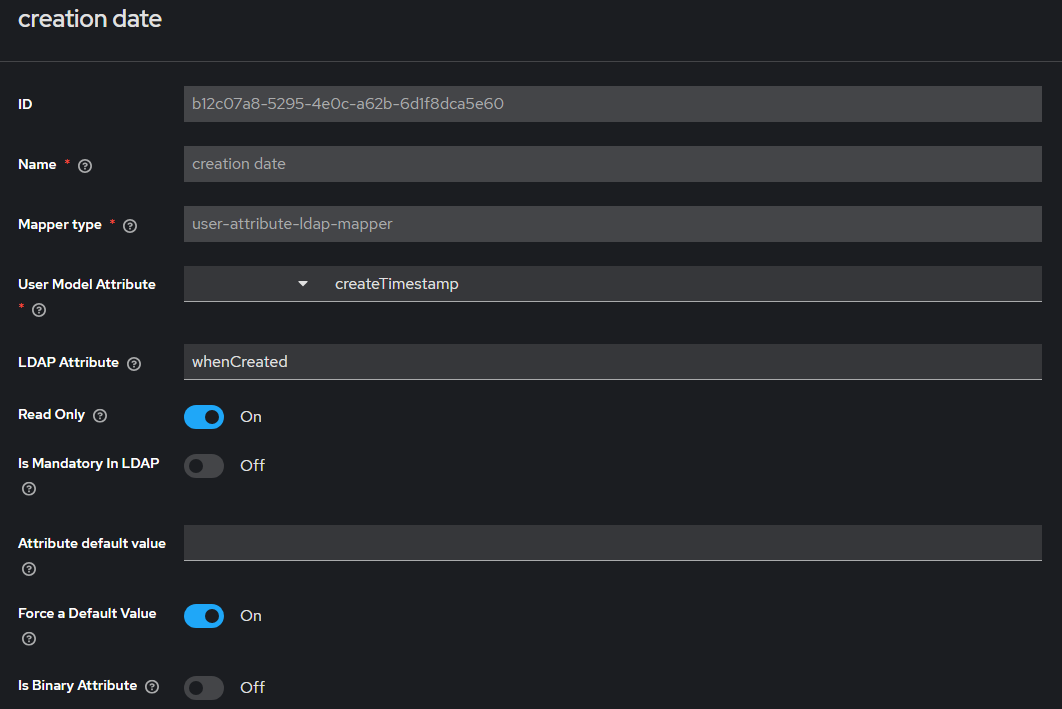
Task: Click the LDAP Attribute field with whenCreated
Action: click(612, 362)
